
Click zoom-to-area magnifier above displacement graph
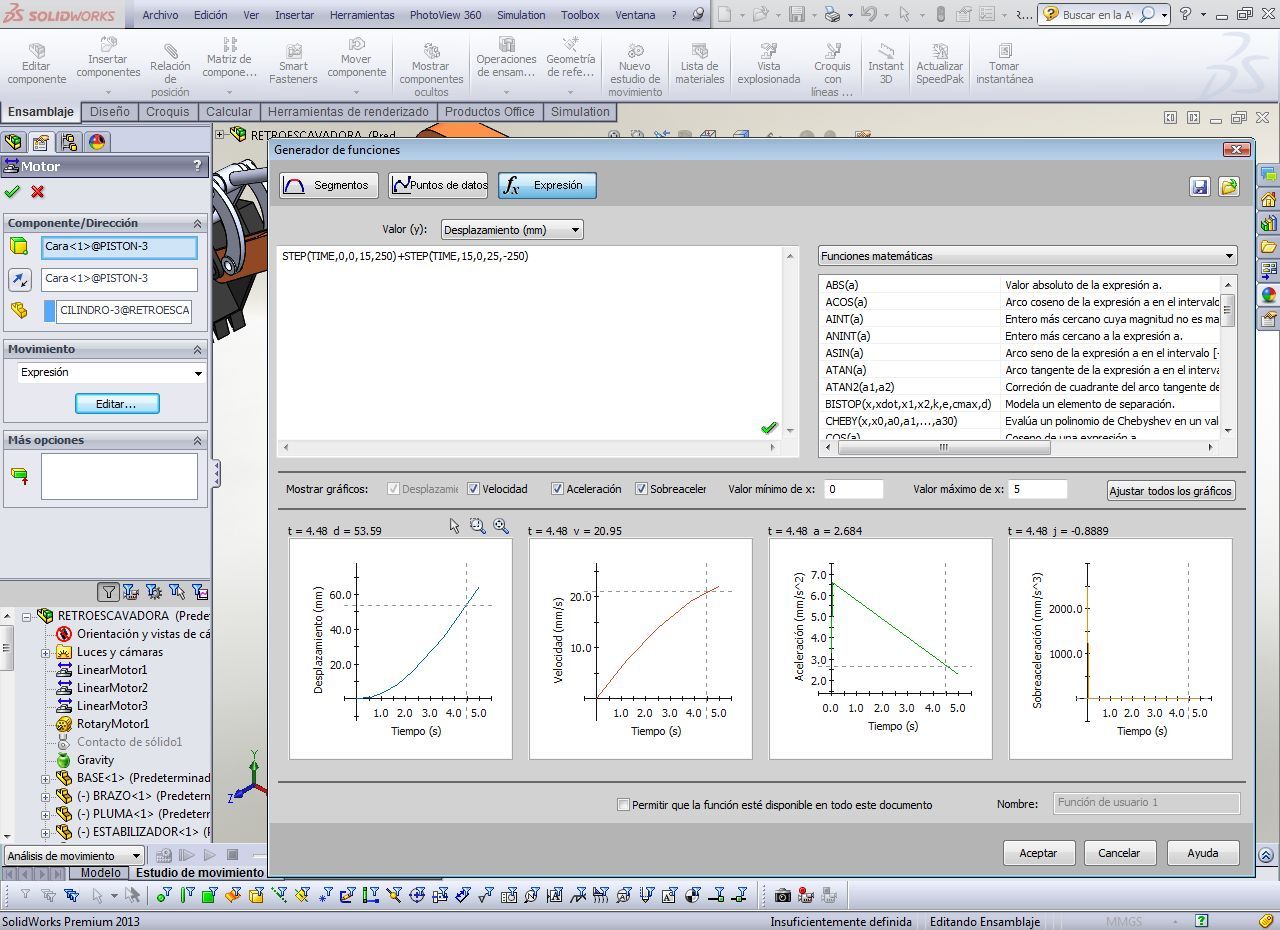477,526
